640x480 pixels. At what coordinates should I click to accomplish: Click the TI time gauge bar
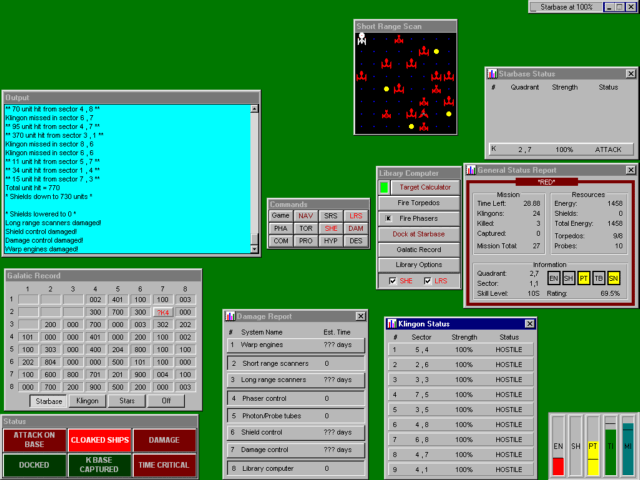point(610,446)
